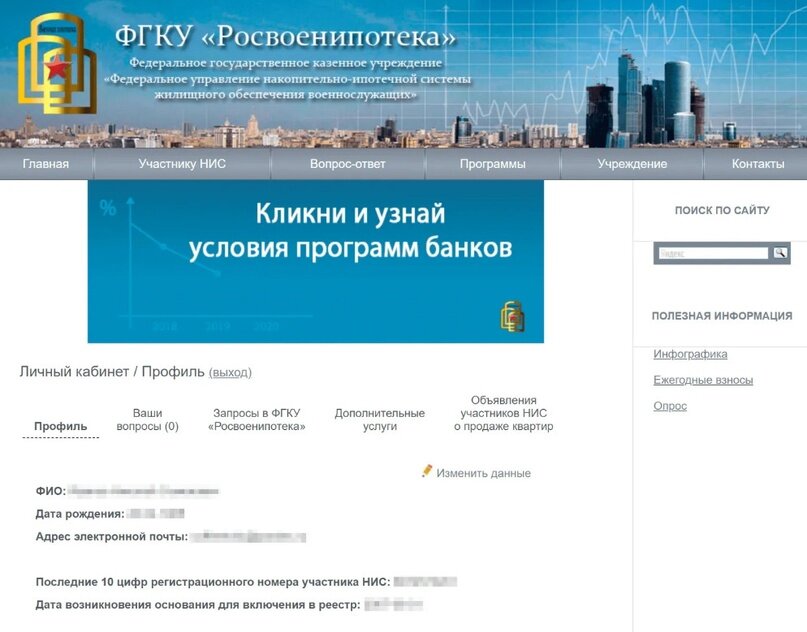807x632 pixels.
Task: Click the Адрес электронной почты: label
Action: (x=112, y=536)
